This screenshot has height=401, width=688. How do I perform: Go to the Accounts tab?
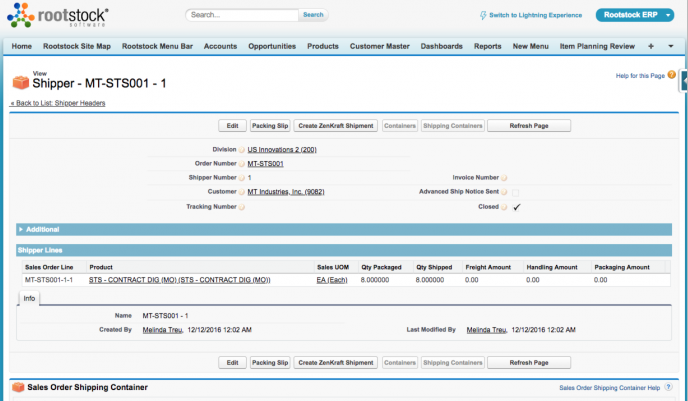pos(220,46)
